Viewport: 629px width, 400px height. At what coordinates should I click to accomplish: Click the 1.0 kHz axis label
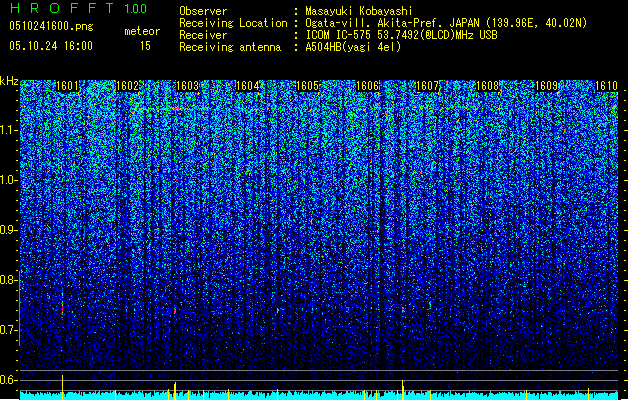[x=9, y=180]
